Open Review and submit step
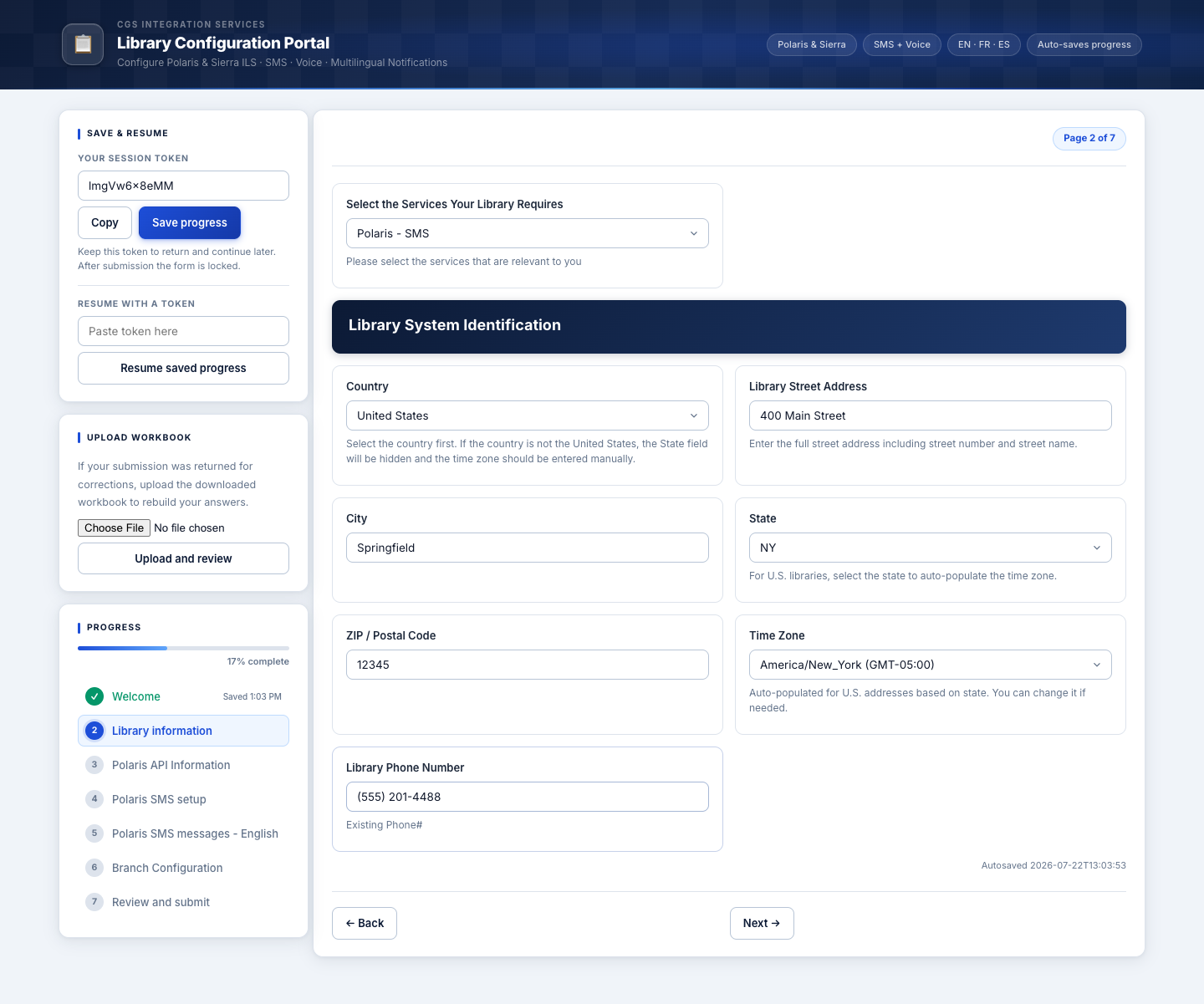The image size is (1204, 1004). [x=183, y=902]
